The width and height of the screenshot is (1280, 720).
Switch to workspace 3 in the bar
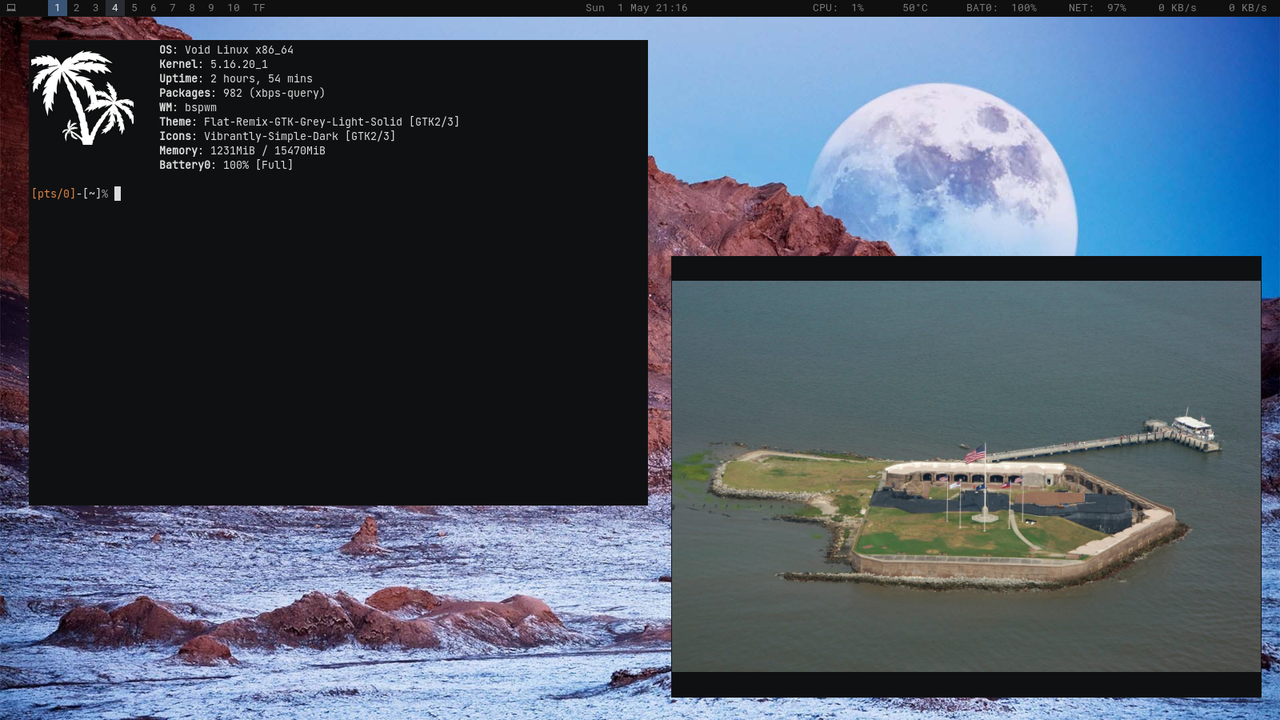(96, 8)
